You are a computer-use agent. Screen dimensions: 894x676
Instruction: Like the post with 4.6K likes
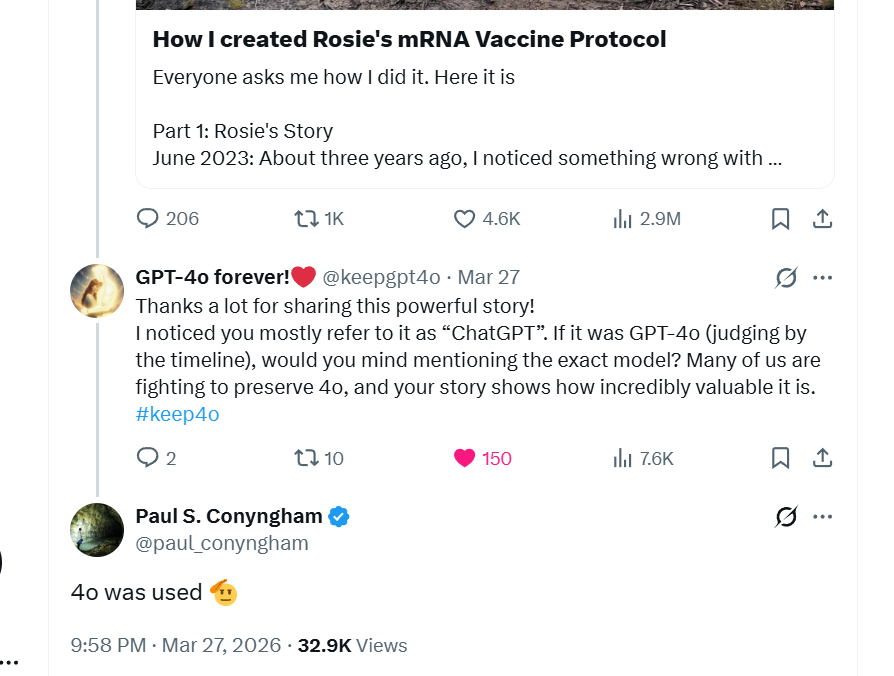point(465,218)
